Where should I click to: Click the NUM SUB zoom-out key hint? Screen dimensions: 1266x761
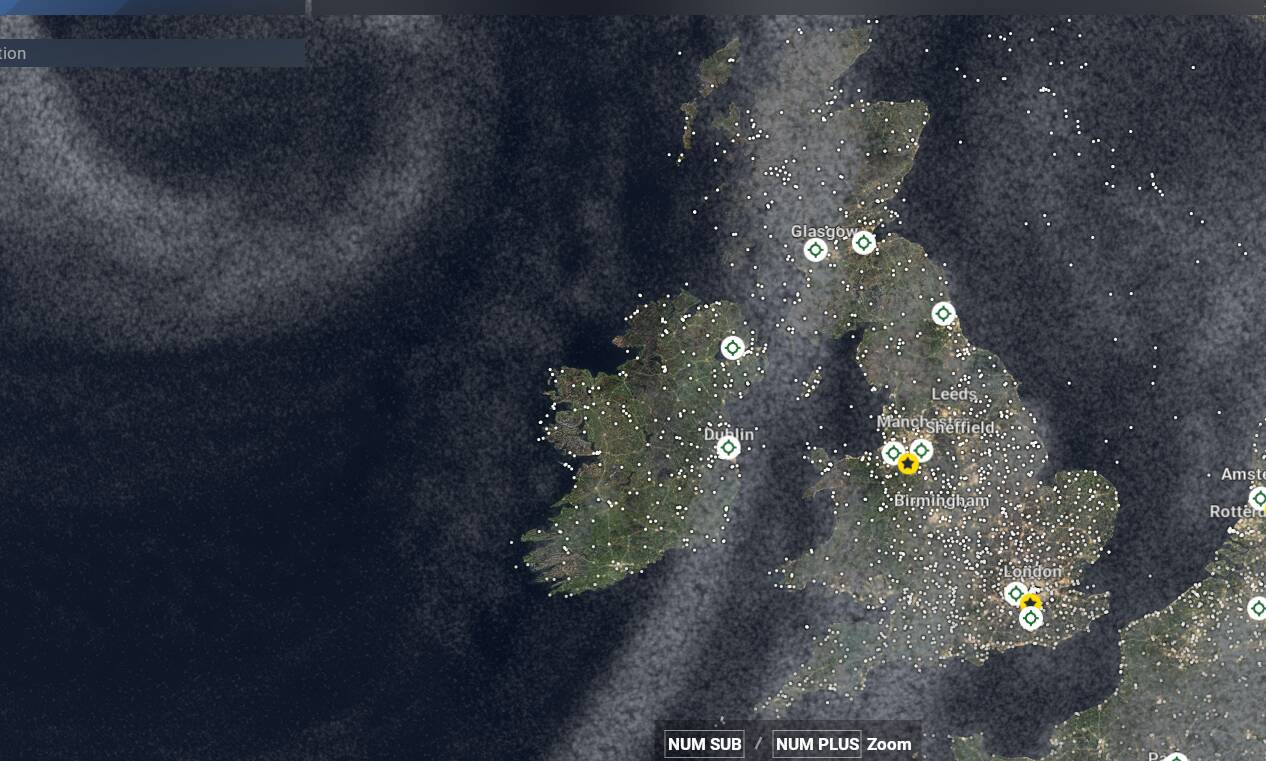click(705, 744)
